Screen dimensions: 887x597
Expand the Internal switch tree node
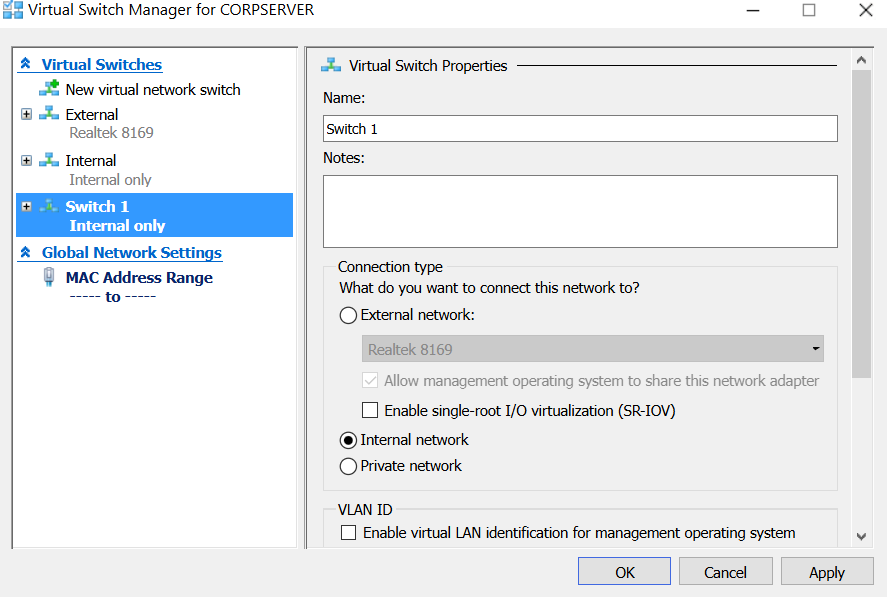click(26, 160)
